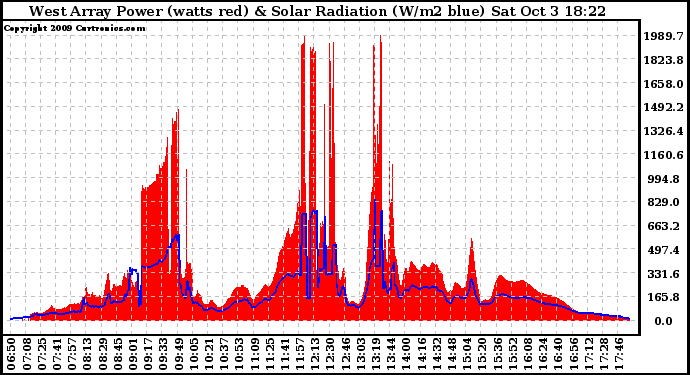Click the 06:50 time label
This screenshot has width=690, height=375.
tap(11, 354)
